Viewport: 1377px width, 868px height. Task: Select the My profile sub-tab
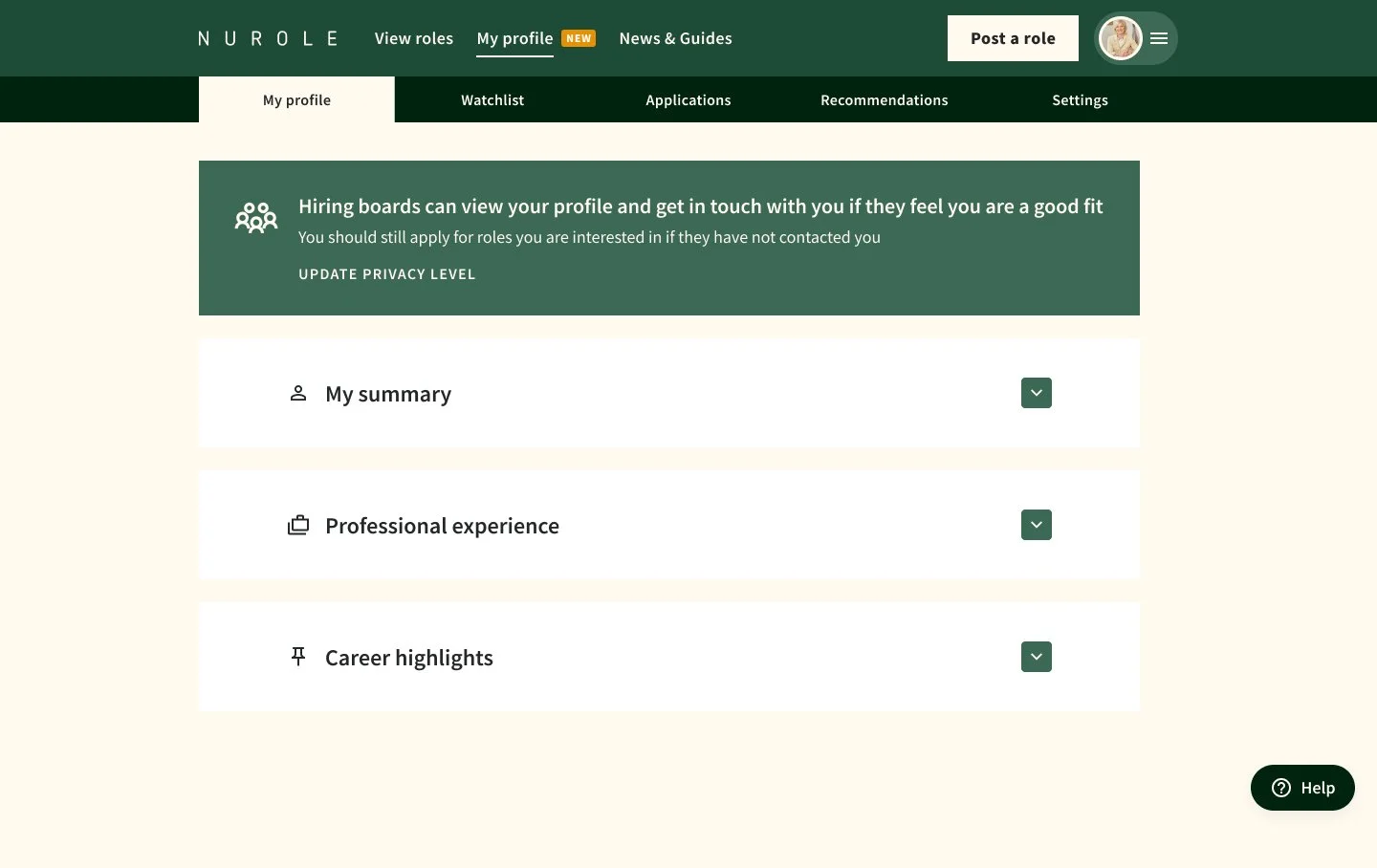(x=296, y=99)
